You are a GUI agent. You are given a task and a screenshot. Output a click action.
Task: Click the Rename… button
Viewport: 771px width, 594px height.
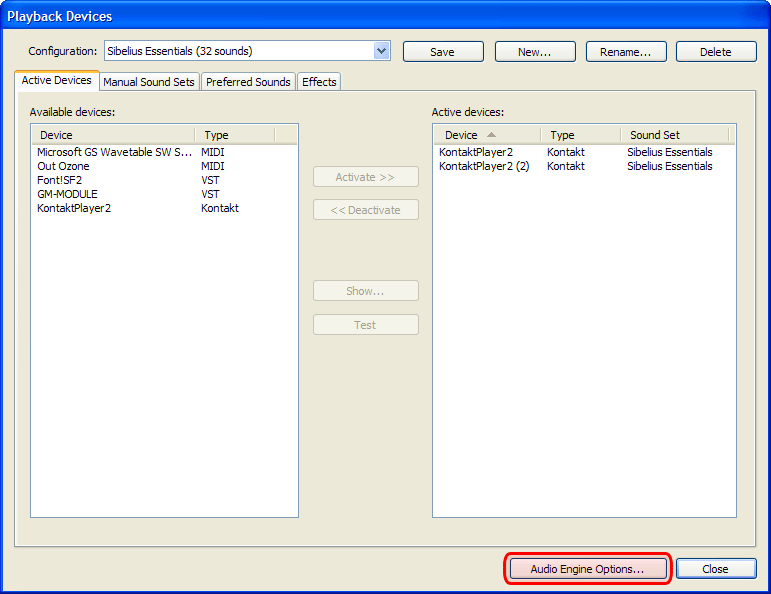point(626,52)
